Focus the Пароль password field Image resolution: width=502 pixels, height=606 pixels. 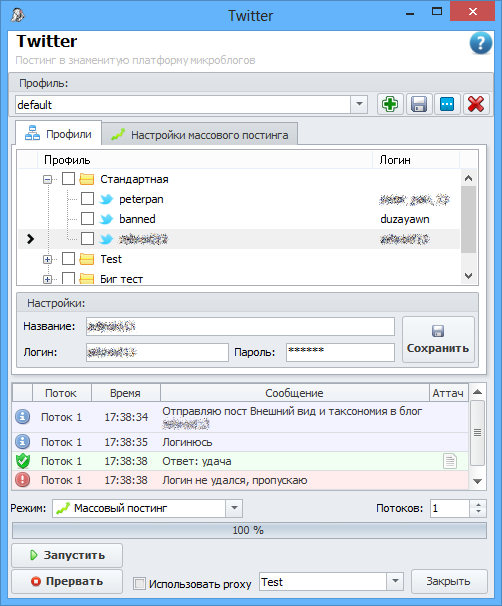click(340, 352)
